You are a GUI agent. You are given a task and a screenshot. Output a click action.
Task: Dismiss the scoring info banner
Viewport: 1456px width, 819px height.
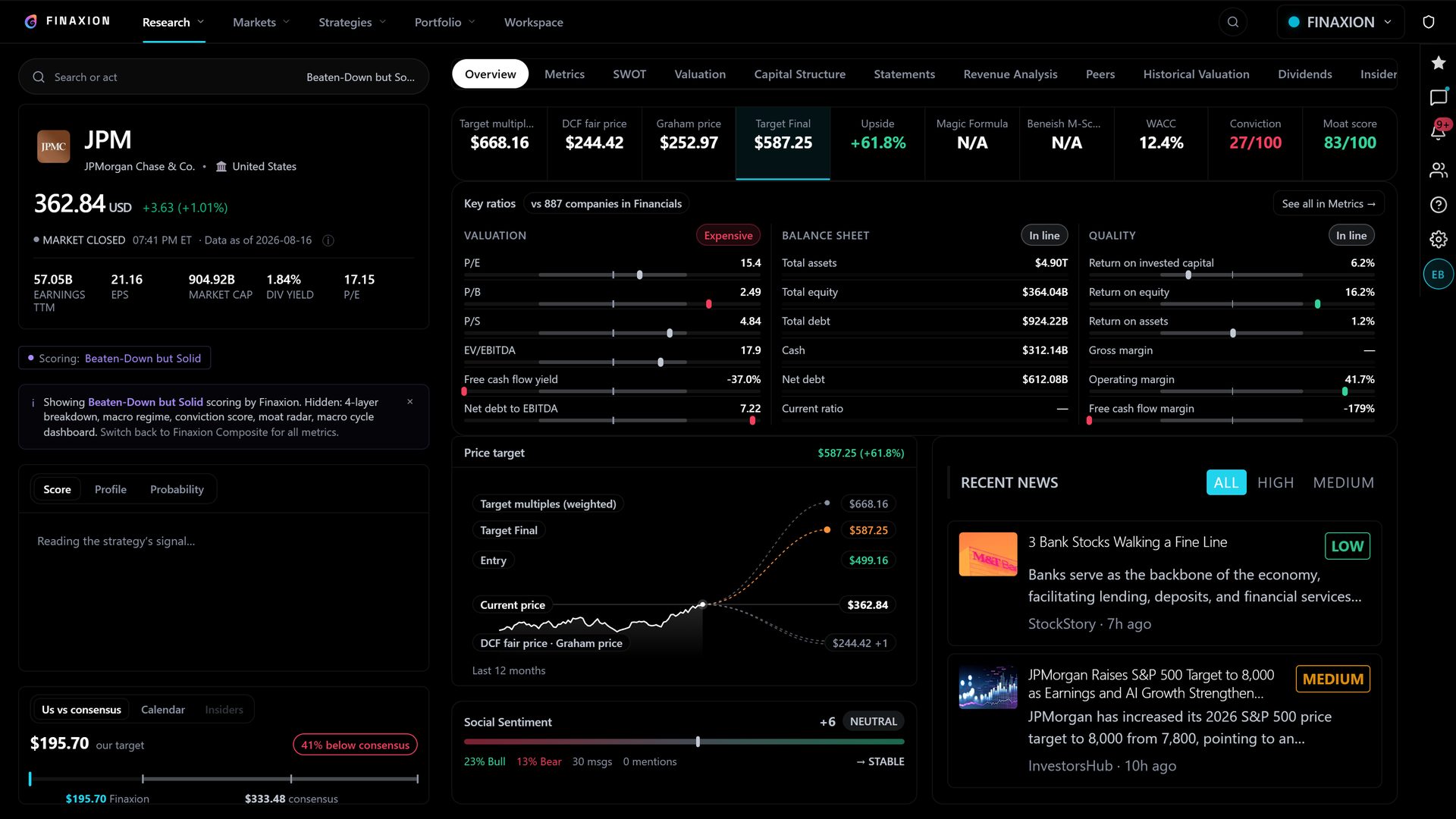click(410, 402)
